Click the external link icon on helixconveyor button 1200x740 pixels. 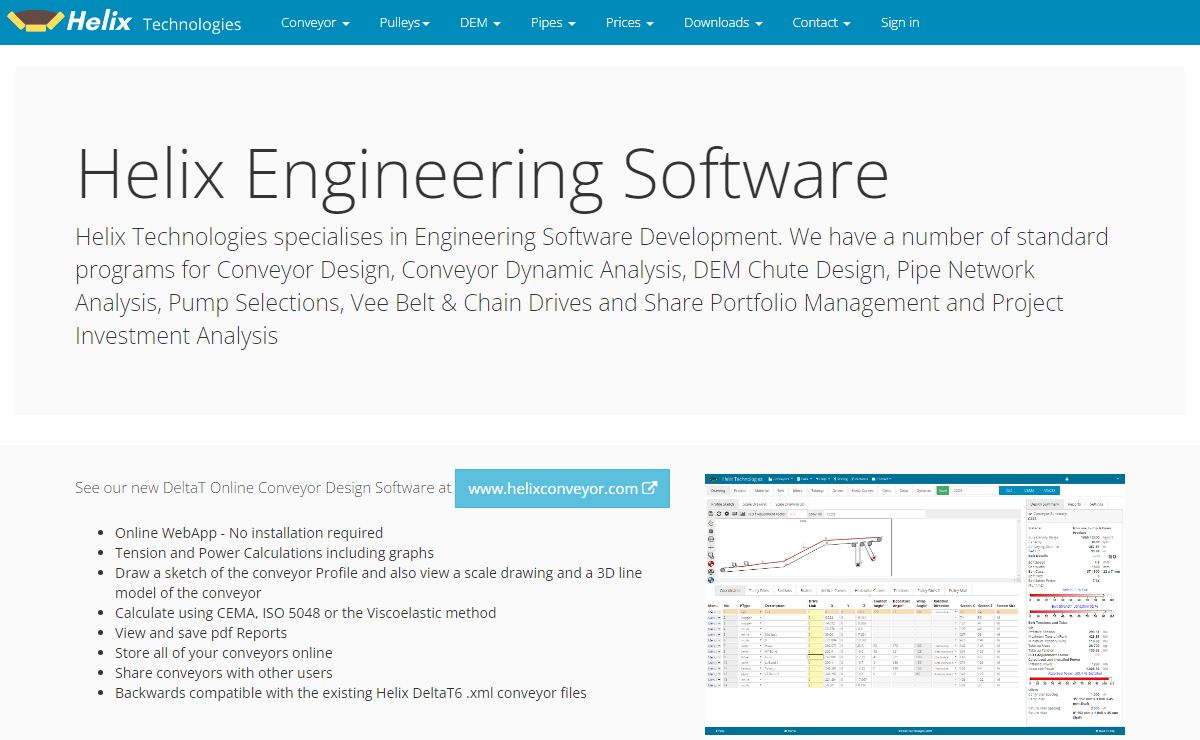(650, 488)
